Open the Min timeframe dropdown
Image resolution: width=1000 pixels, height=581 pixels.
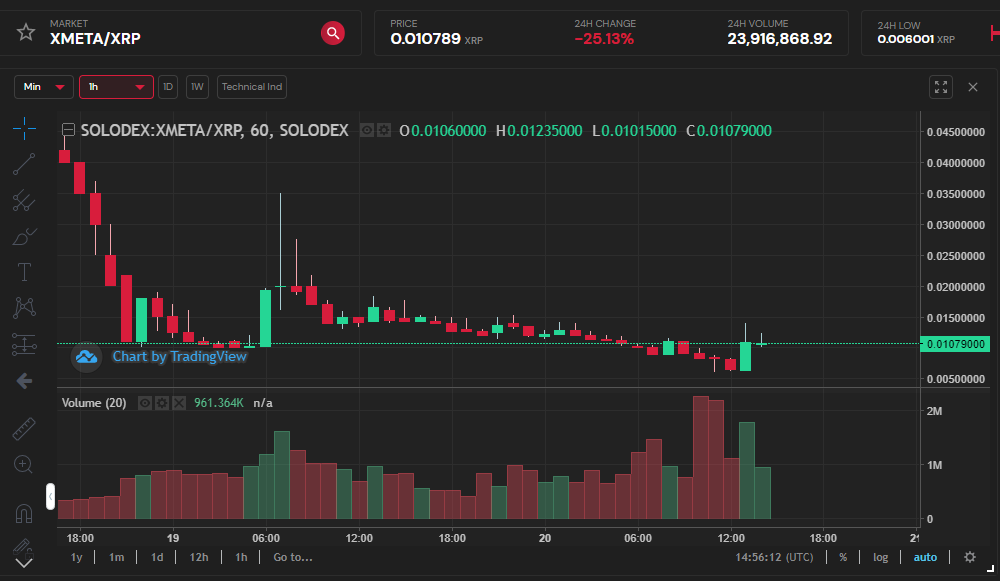click(43, 87)
